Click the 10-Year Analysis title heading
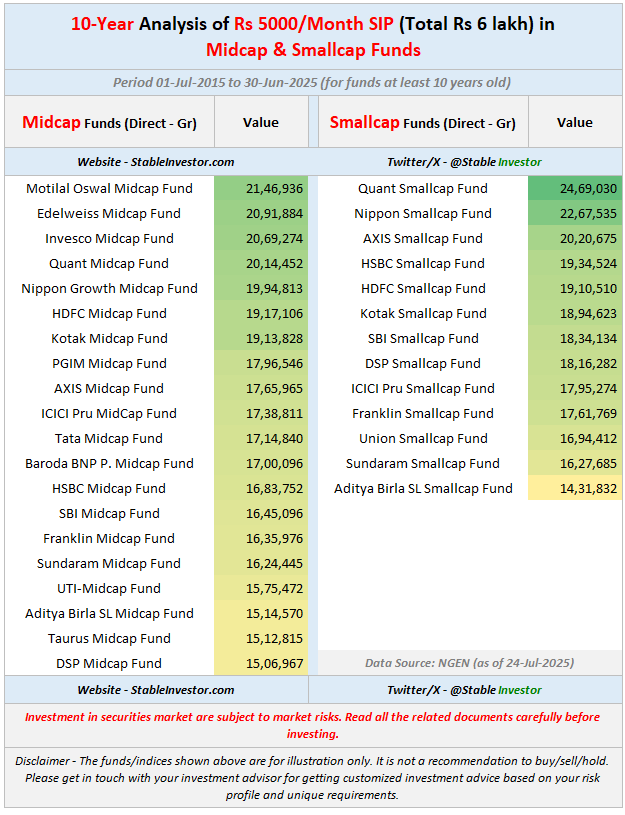The image size is (625, 815). click(312, 36)
